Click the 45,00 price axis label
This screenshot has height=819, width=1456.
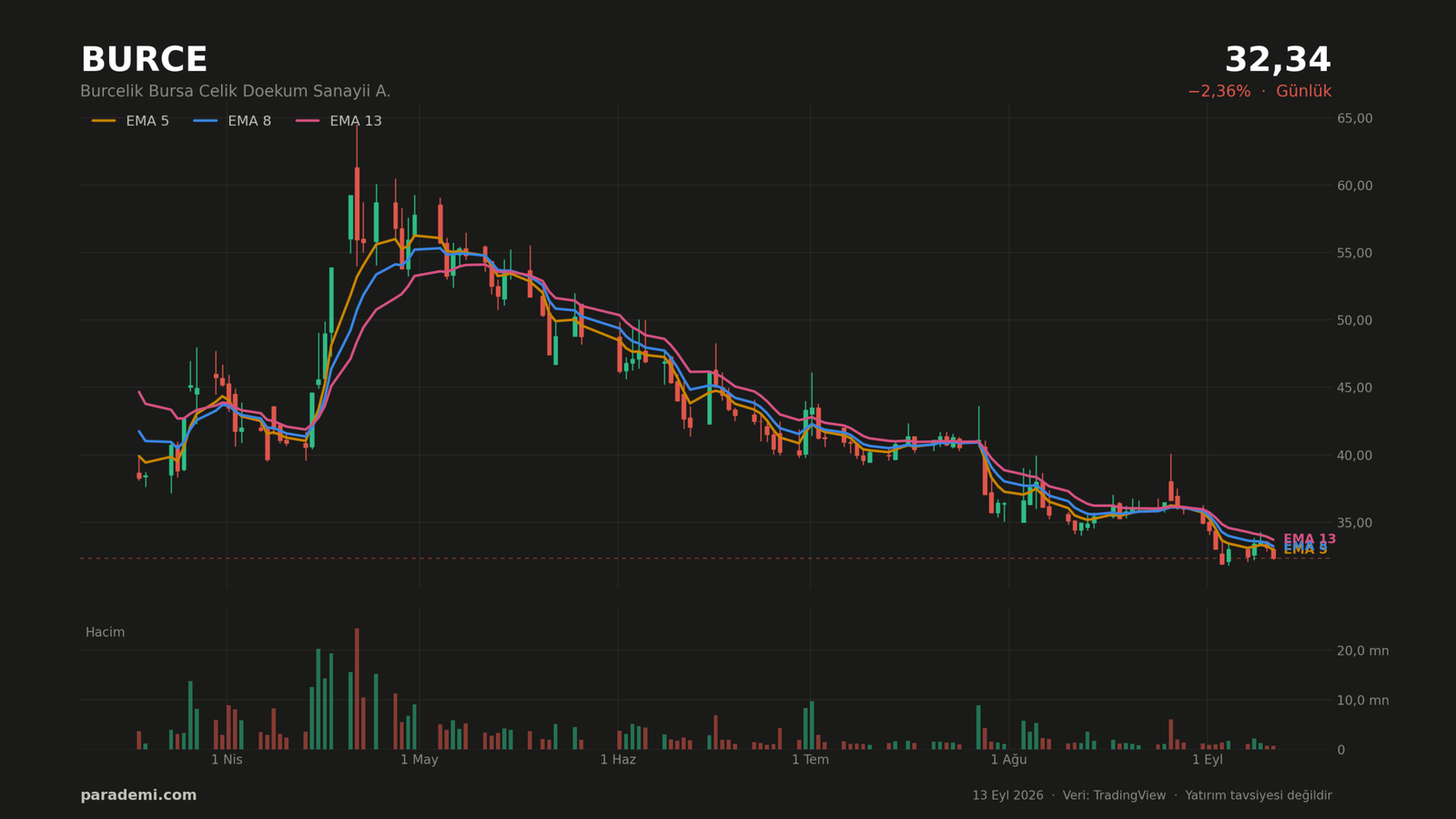1354,388
